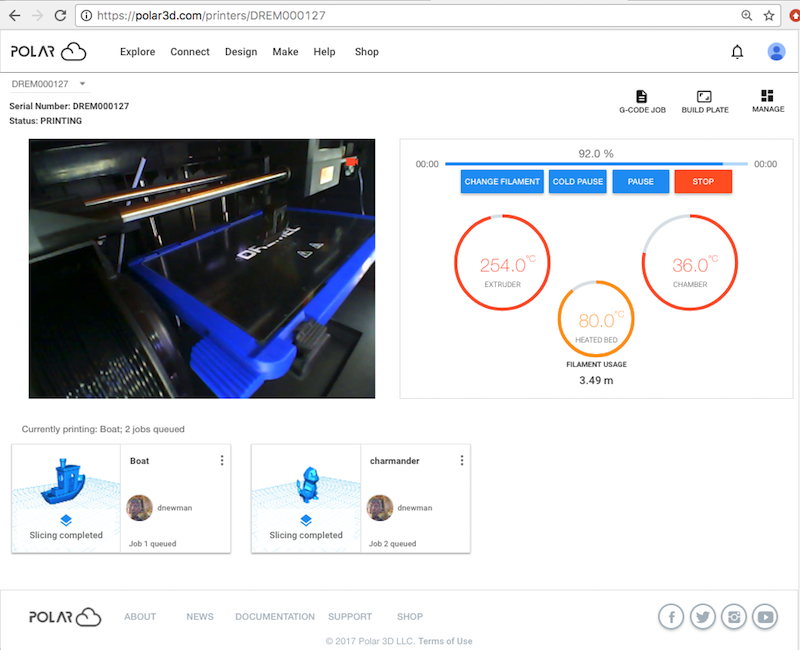Viewport: 800px width, 650px height.
Task: Open the YouTube footer icon
Action: 765,617
